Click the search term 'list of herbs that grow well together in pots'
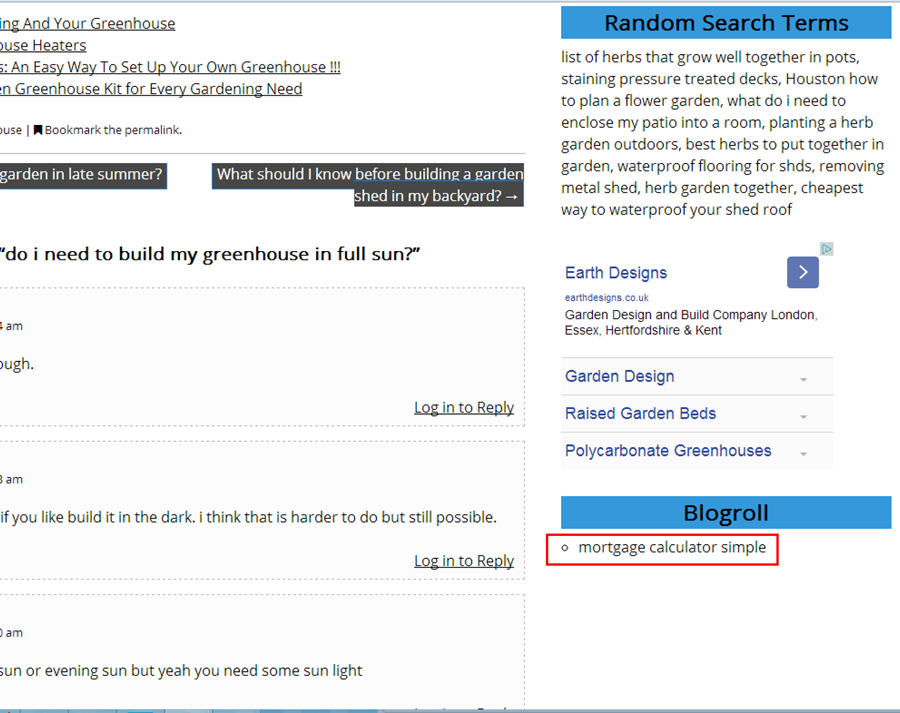900x713 pixels. [709, 57]
